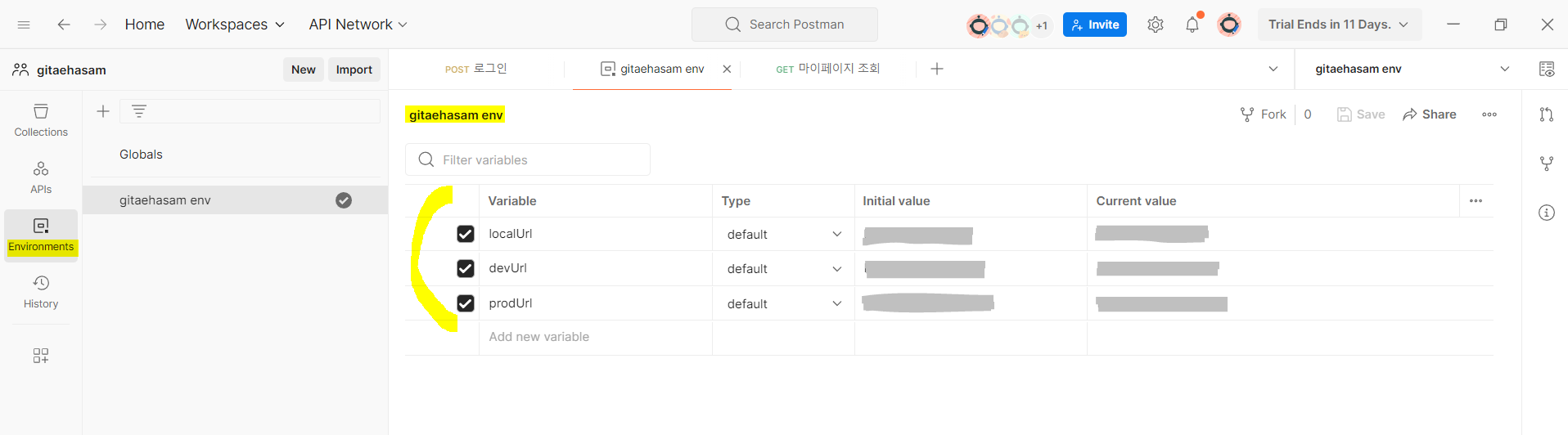The image size is (1568, 435).
Task: Click the Add new variable field
Action: [x=595, y=337]
